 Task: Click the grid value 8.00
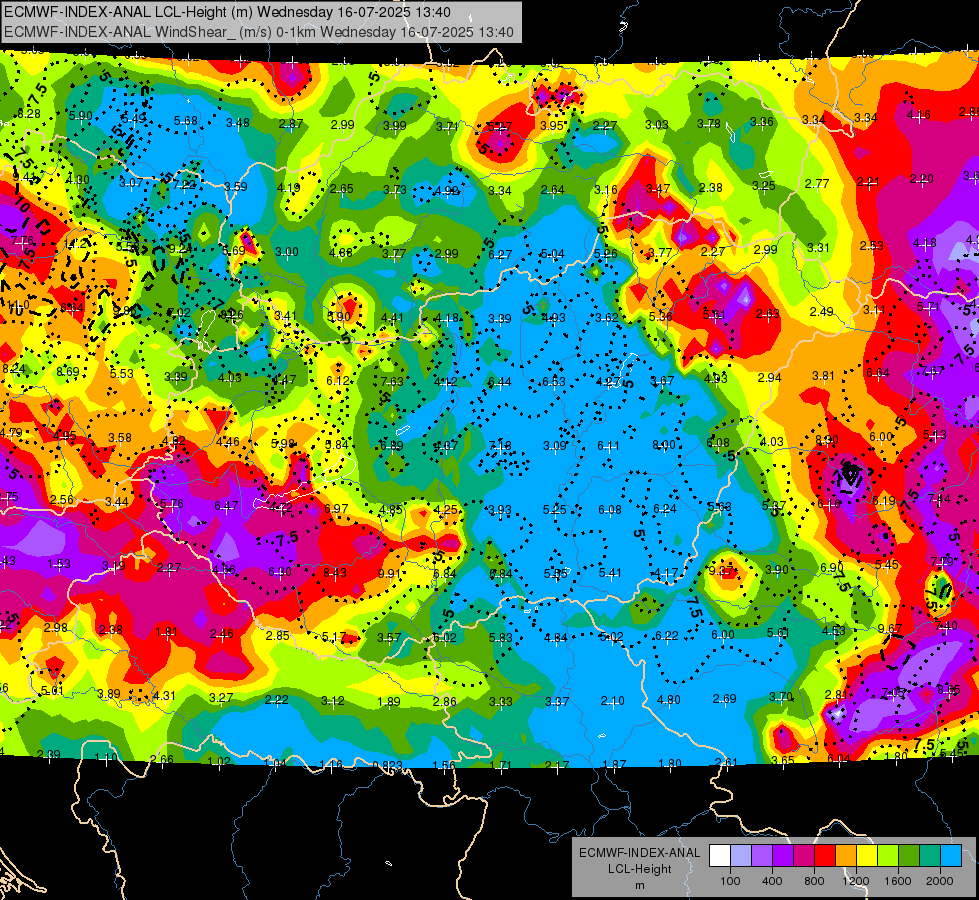[x=664, y=445]
